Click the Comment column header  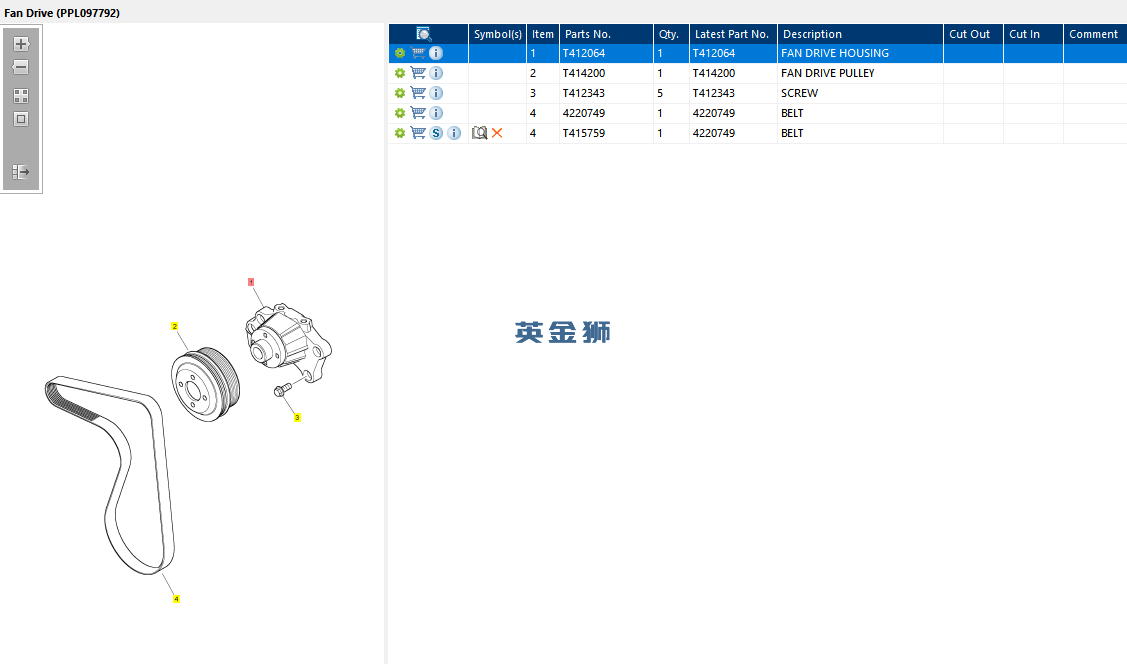click(1094, 34)
